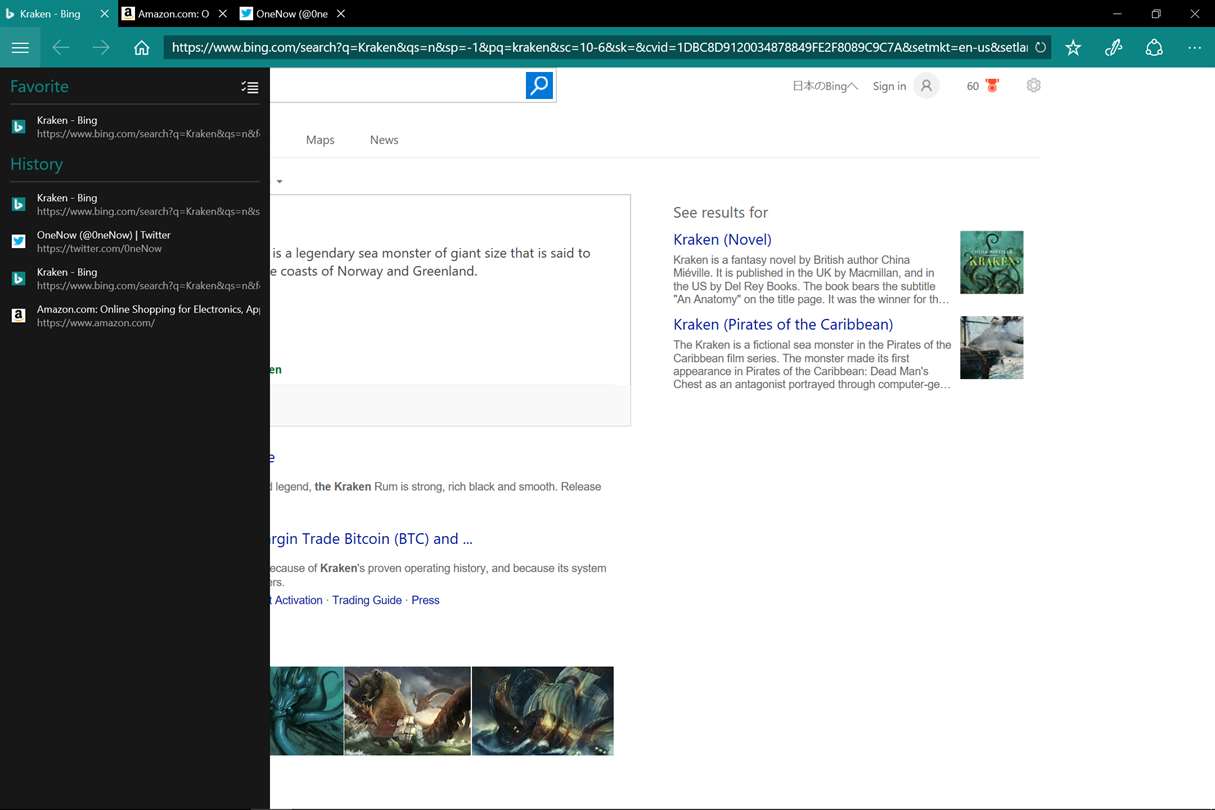Click the rewards points count 60

coord(973,86)
